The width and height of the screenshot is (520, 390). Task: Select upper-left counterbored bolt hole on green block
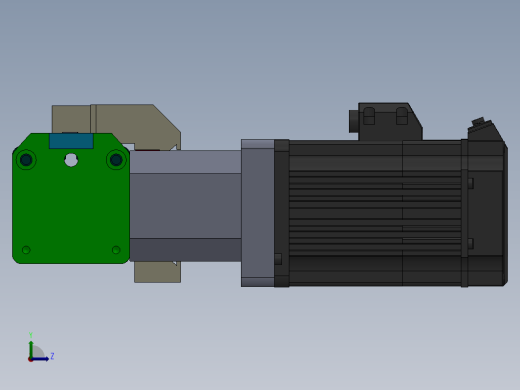[x=26, y=160]
